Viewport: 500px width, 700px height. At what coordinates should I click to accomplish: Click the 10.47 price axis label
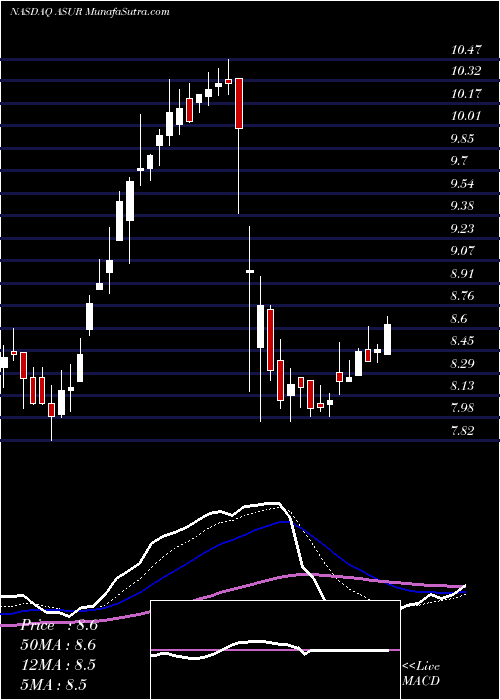coord(466,49)
